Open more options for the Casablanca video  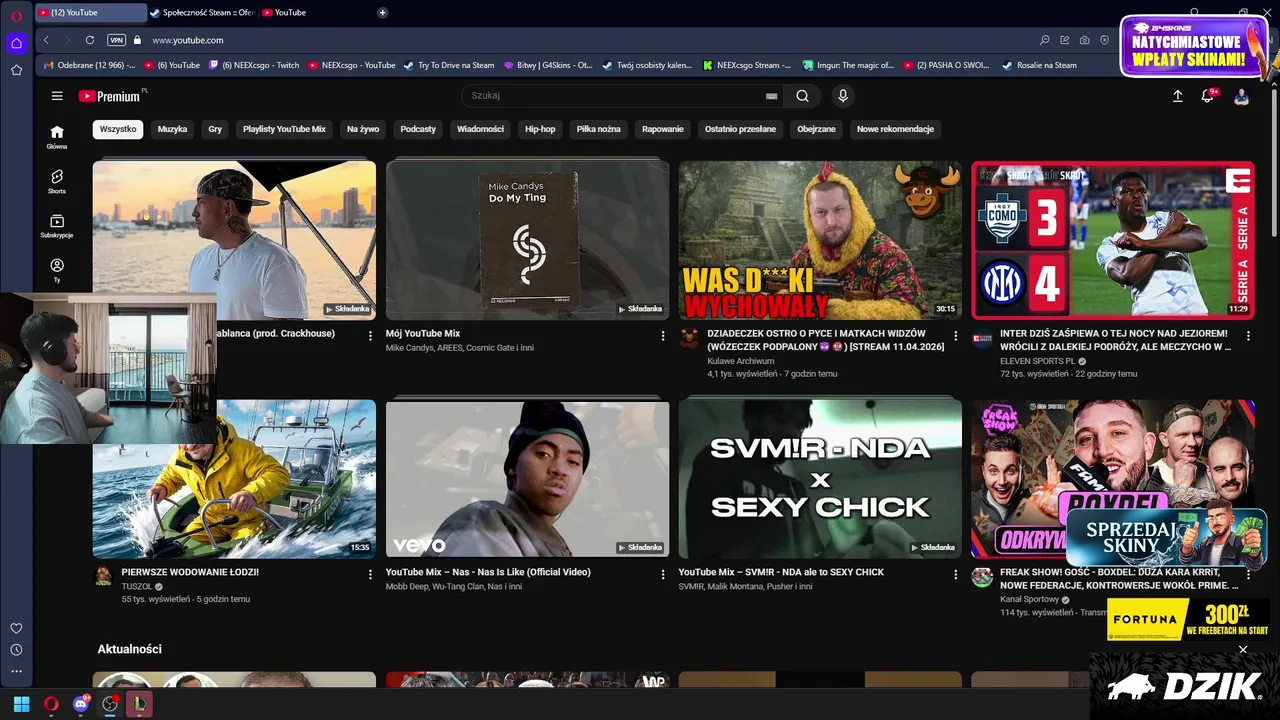coord(369,336)
